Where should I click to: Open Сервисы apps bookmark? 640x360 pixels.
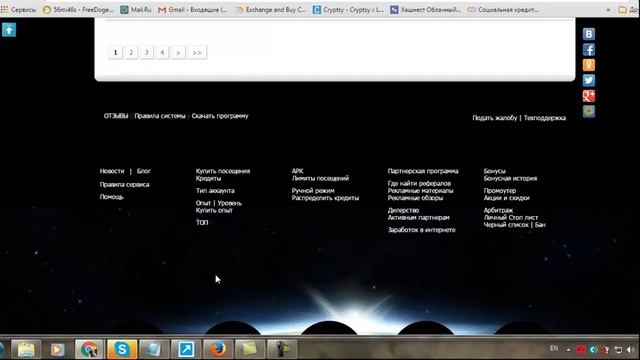coord(19,9)
